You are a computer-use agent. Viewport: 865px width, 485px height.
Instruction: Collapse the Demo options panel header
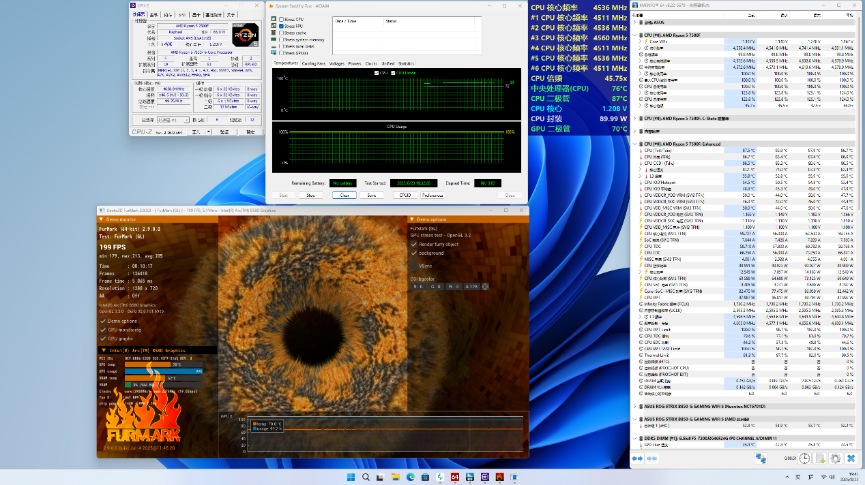[413, 219]
